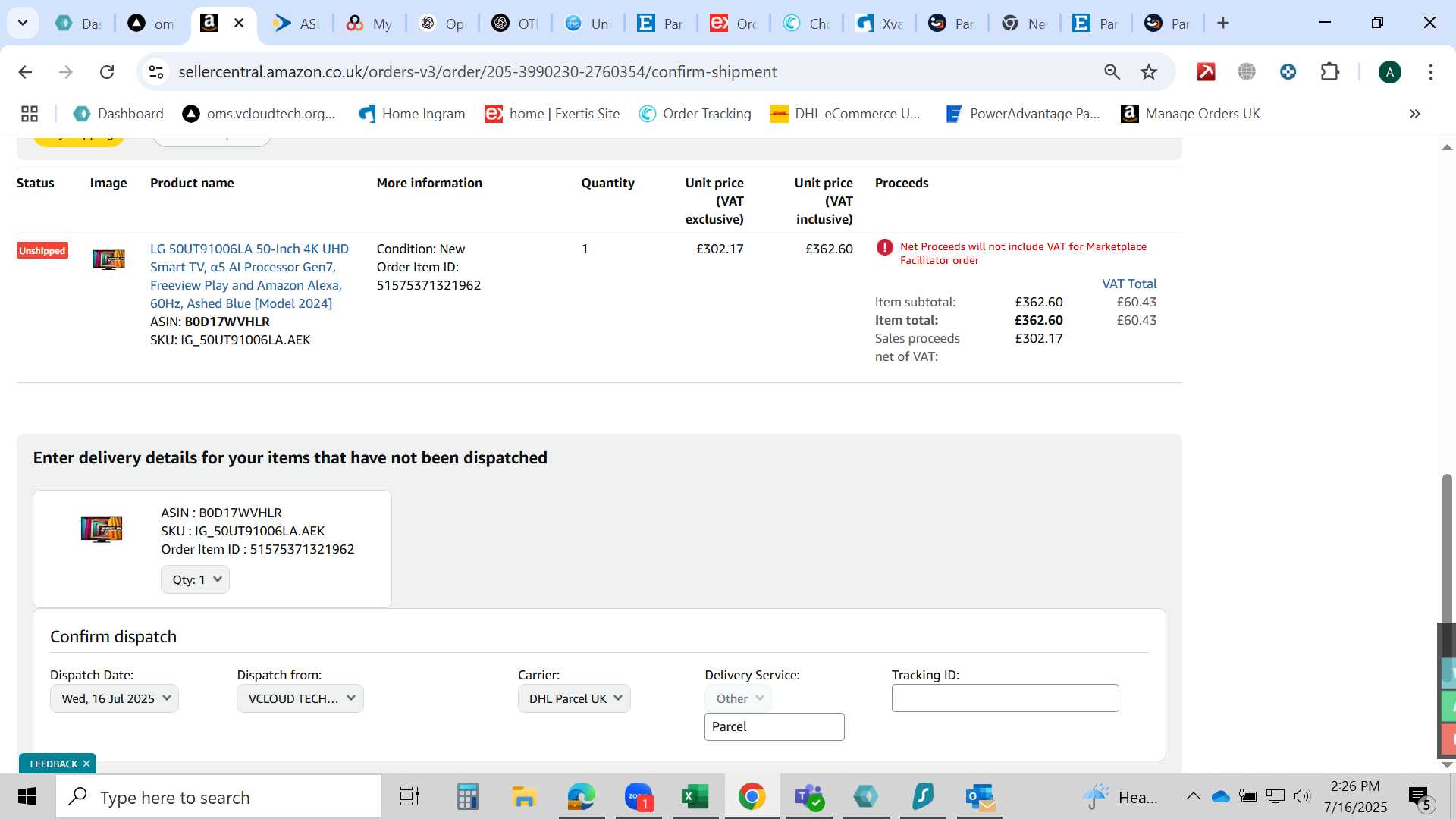
Task: Bookmark this page with the star icon
Action: pos(1149,72)
